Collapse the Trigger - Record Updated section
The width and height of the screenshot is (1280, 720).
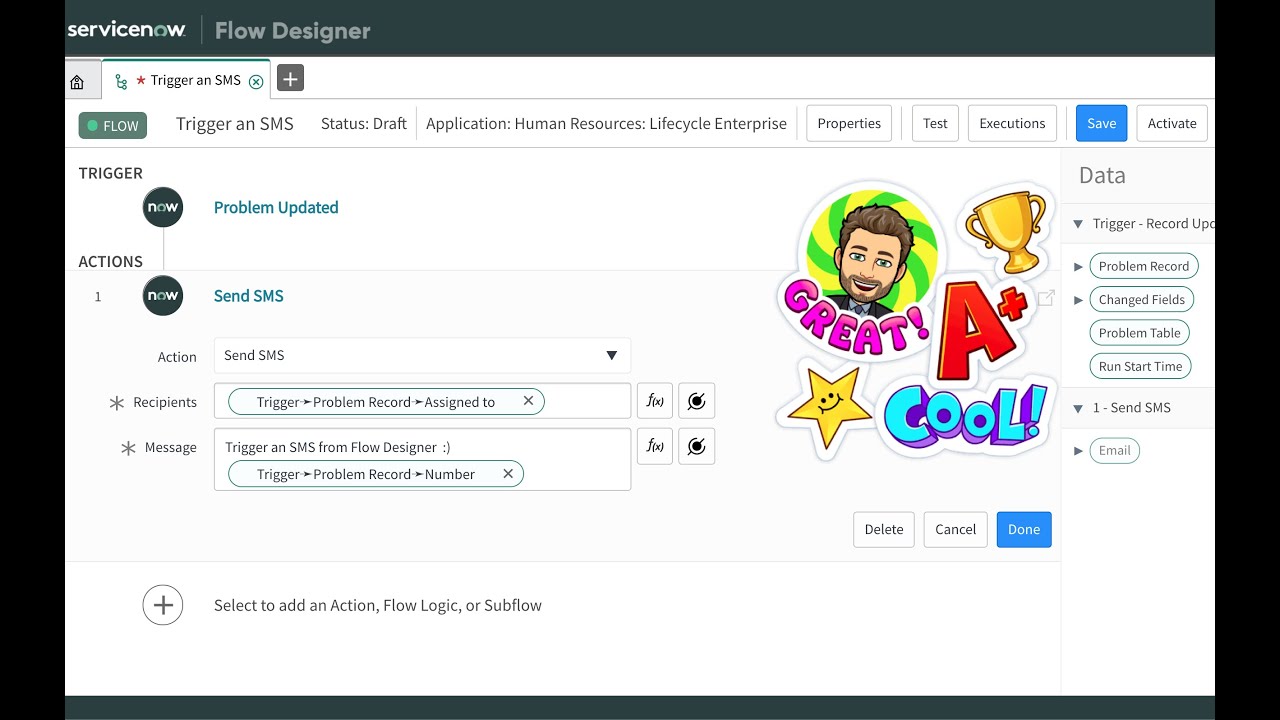tap(1078, 223)
